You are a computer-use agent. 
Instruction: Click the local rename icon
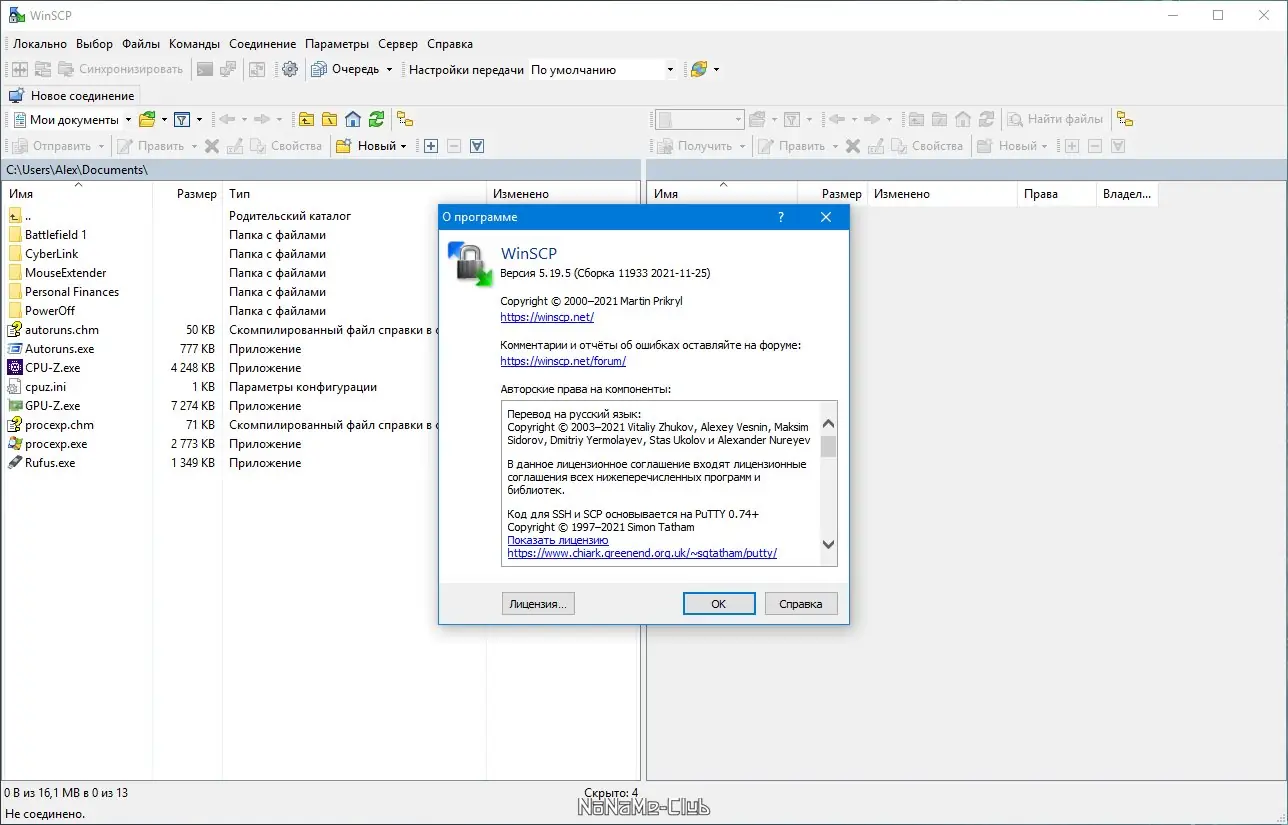coord(235,145)
